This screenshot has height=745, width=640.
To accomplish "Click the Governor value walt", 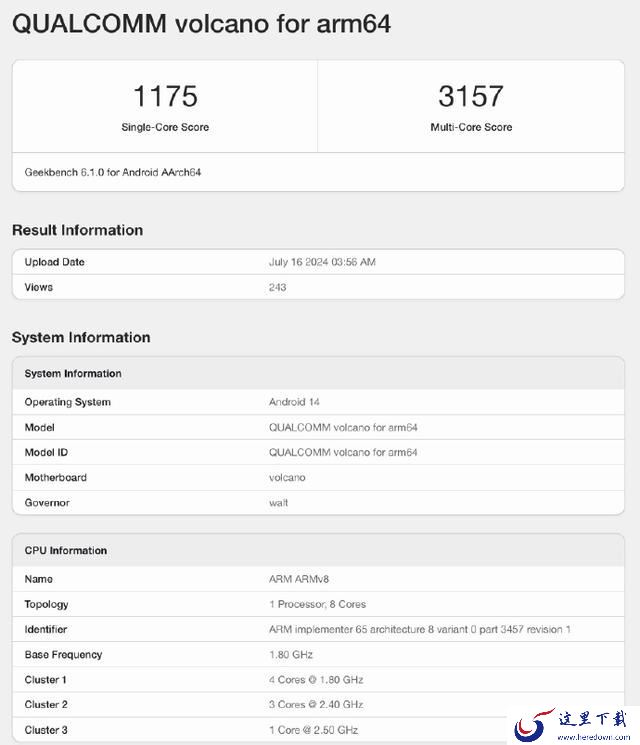I will pyautogui.click(x=278, y=503).
